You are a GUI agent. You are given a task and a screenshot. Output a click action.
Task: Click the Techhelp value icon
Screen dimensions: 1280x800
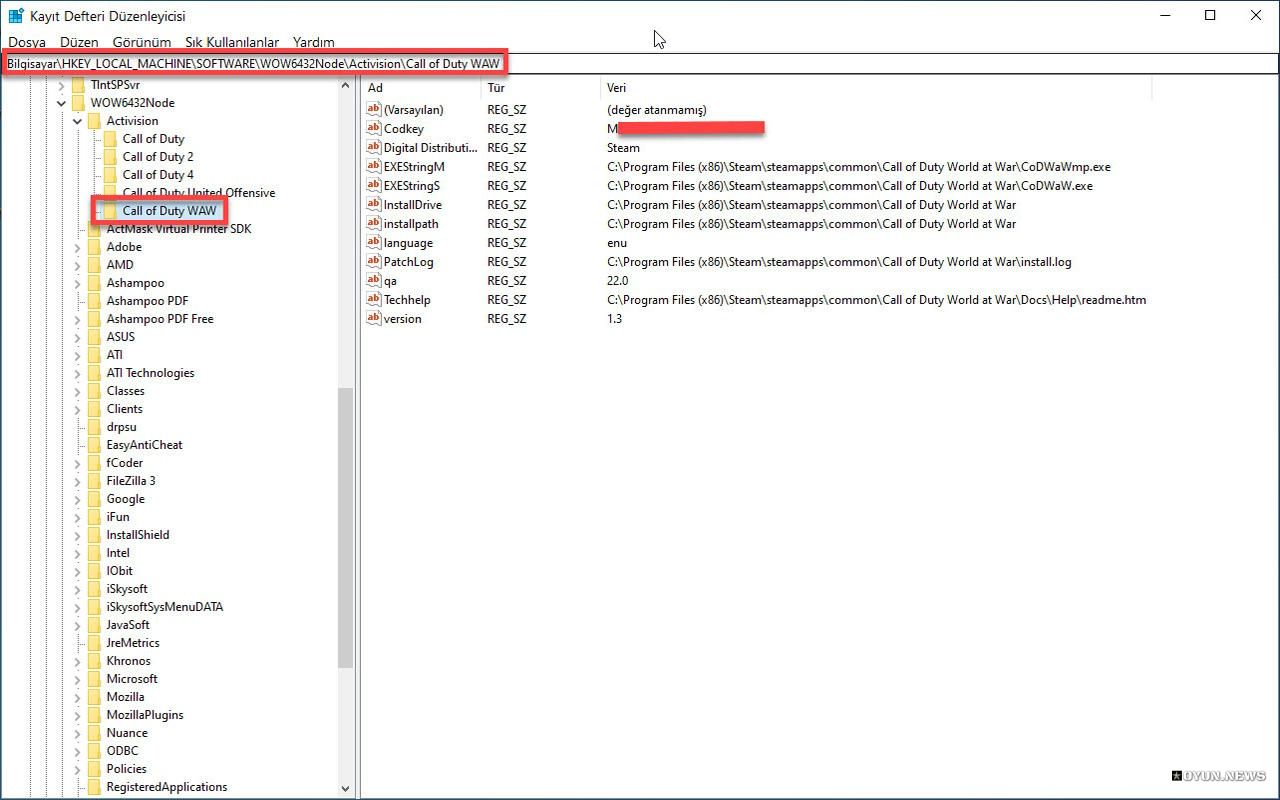[x=374, y=299]
